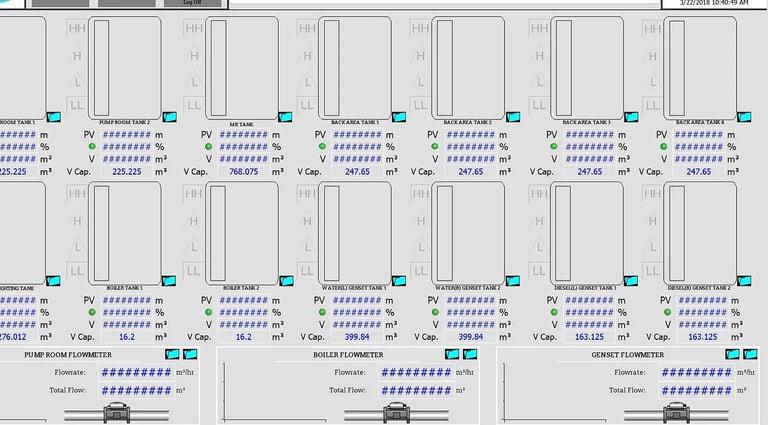
Task: Open cyan trend icon beside Diesel(L) Genset Tank 1
Action: tap(631, 281)
